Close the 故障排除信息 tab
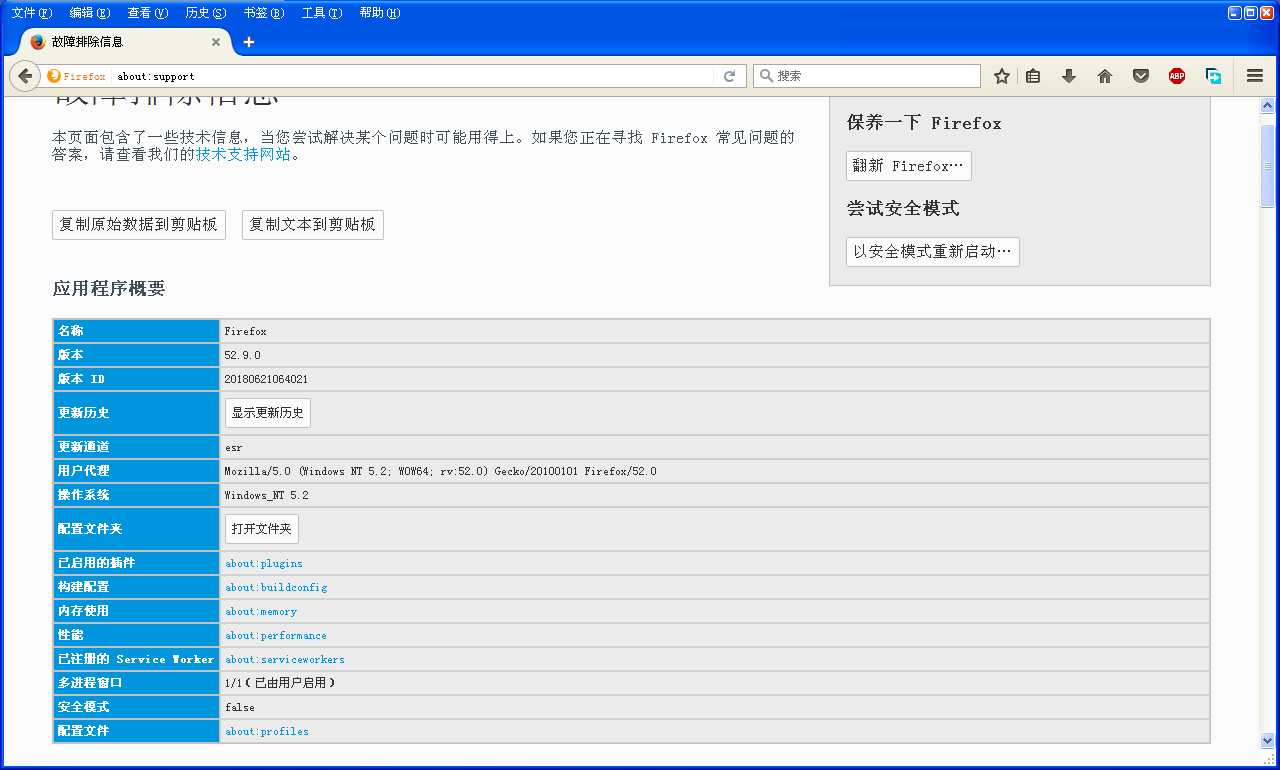Image resolution: width=1280 pixels, height=770 pixels. coord(216,42)
